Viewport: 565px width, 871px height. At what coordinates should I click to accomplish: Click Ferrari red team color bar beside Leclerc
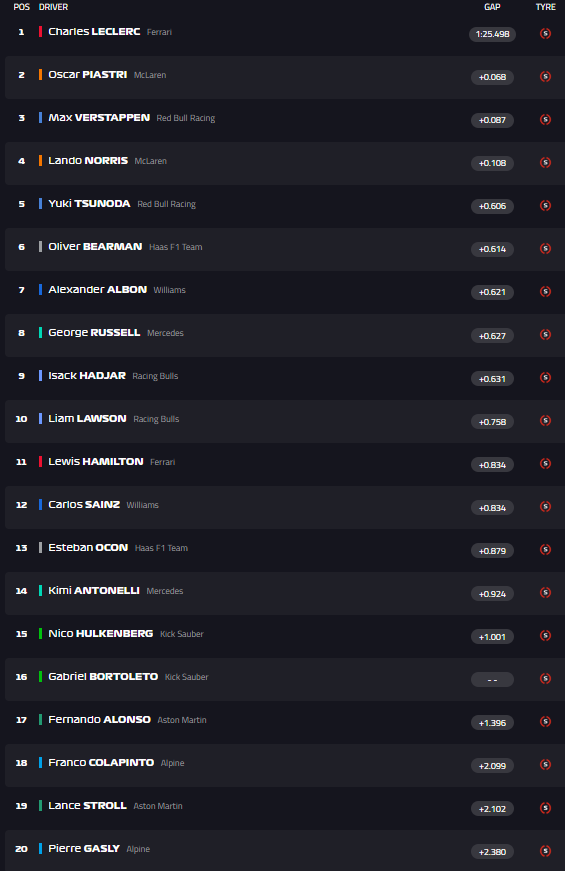[41, 32]
